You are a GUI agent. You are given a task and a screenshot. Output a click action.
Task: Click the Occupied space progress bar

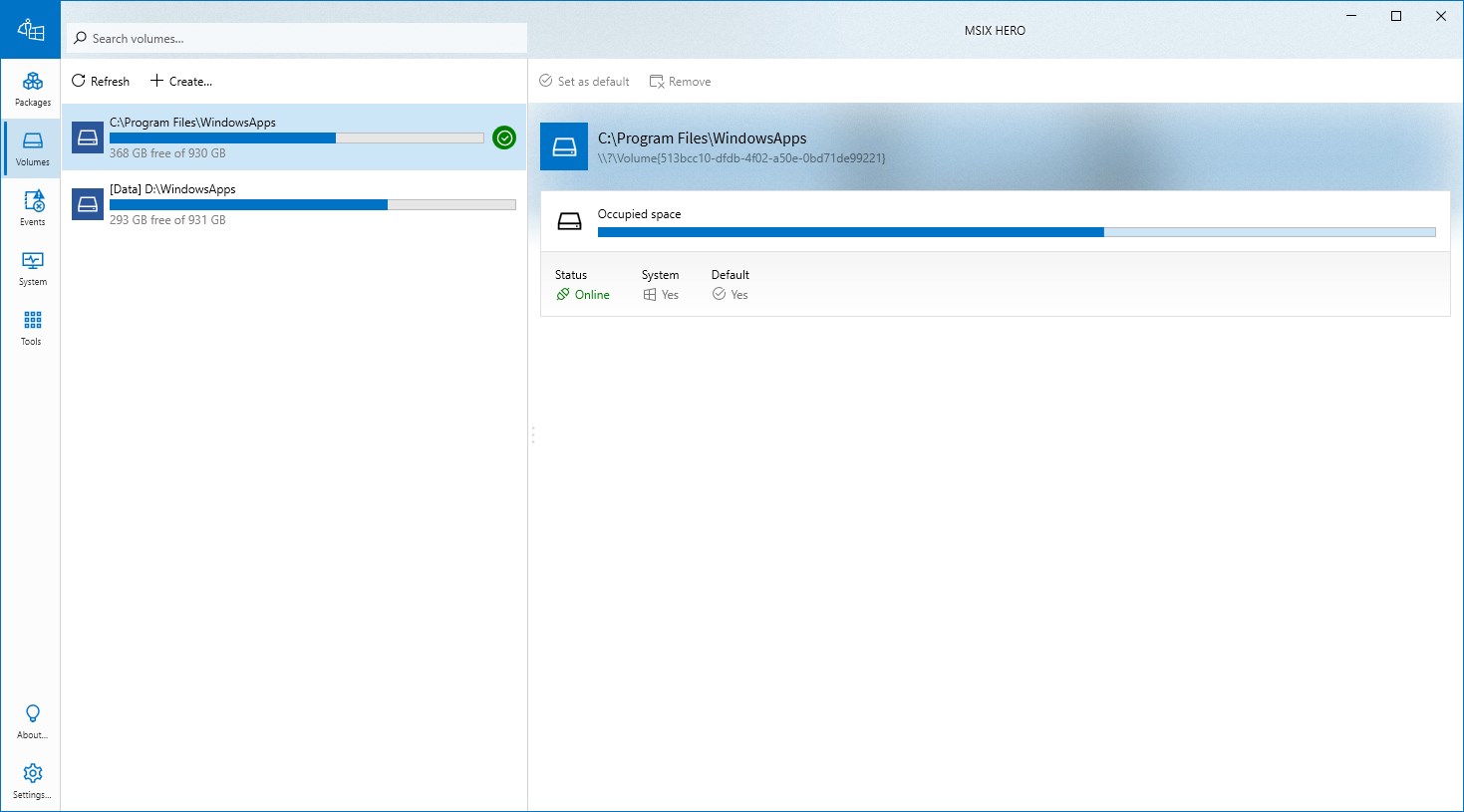tap(1017, 232)
